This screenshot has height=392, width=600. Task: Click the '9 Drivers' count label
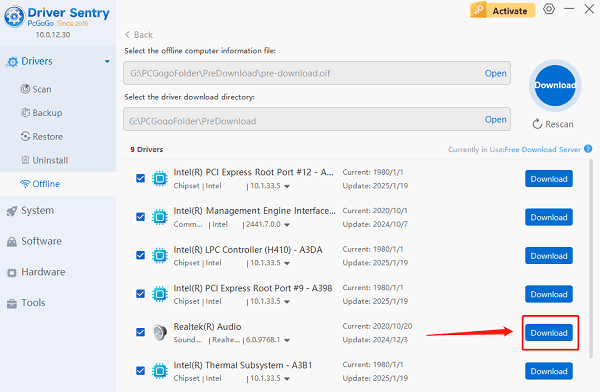[147, 149]
